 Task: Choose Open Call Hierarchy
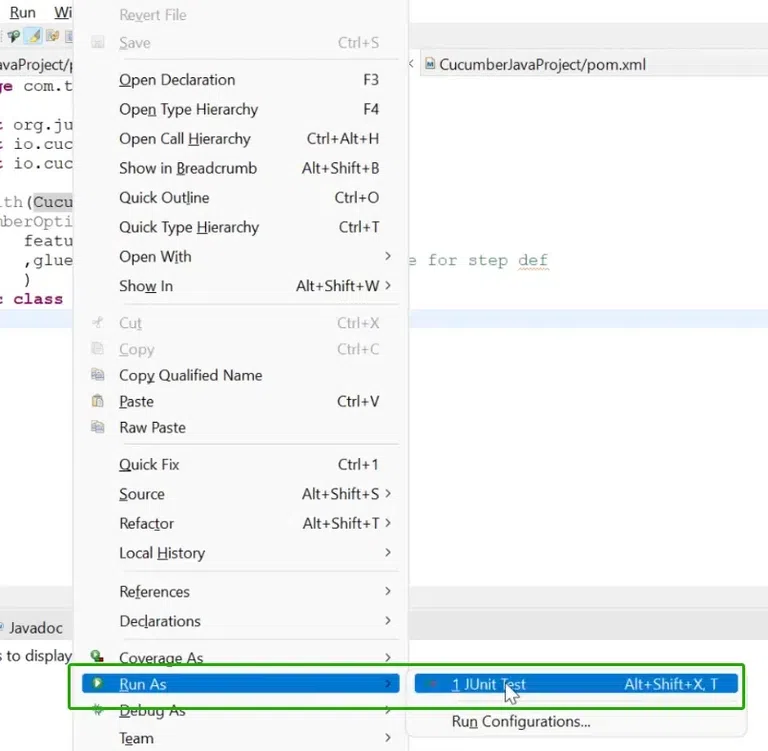coord(240,139)
